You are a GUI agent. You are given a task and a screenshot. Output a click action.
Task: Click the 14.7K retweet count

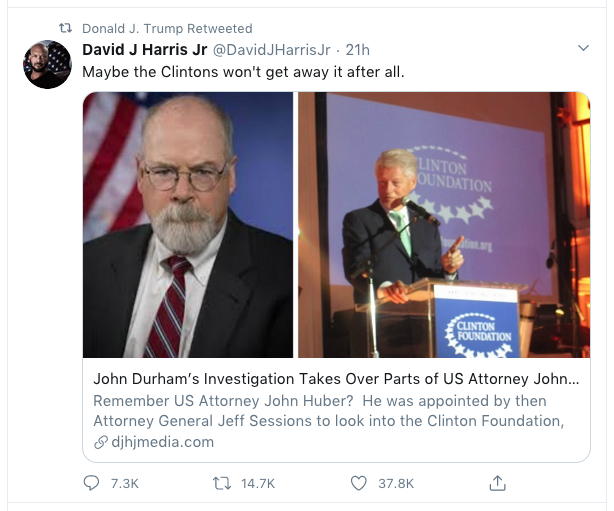258,484
